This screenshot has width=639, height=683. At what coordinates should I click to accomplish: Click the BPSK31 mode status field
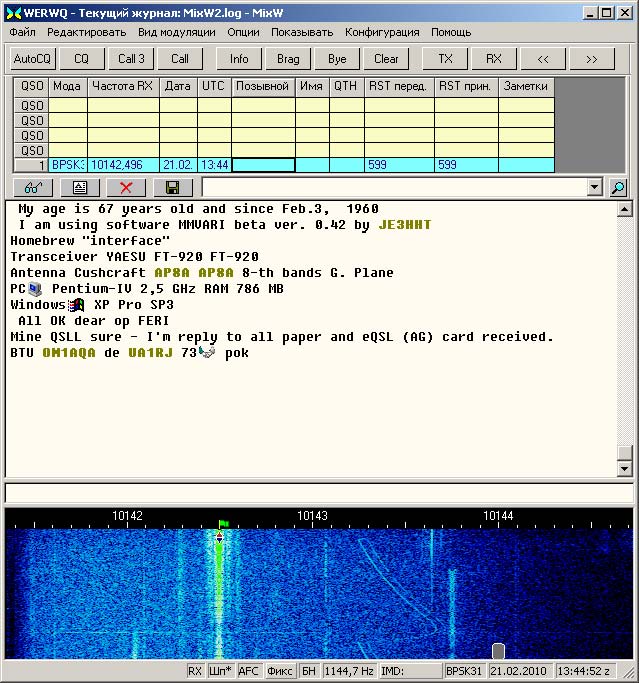[464, 671]
